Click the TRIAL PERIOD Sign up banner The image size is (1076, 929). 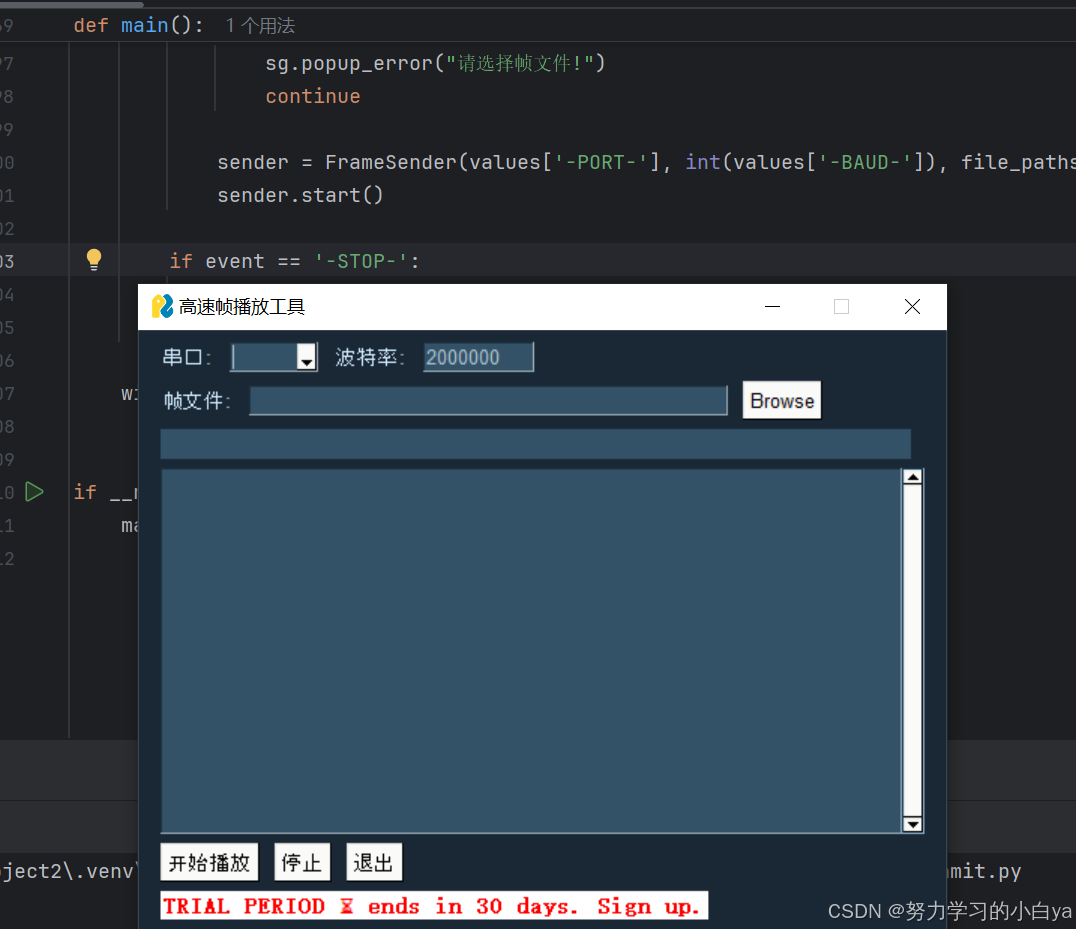click(434, 906)
